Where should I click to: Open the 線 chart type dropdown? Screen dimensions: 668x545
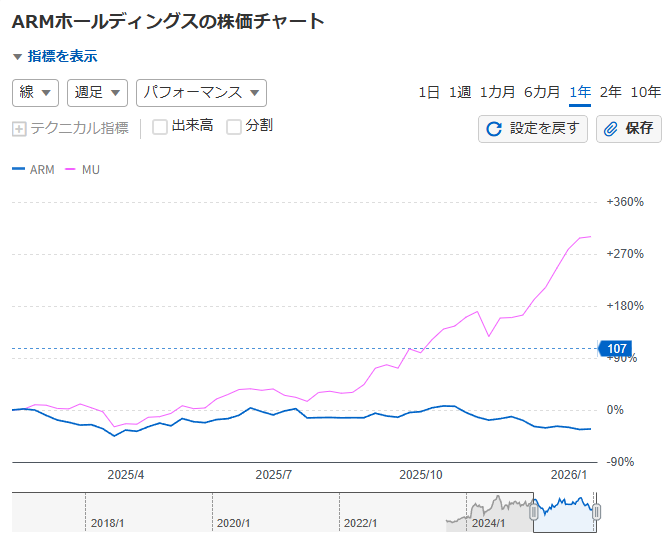tap(35, 92)
